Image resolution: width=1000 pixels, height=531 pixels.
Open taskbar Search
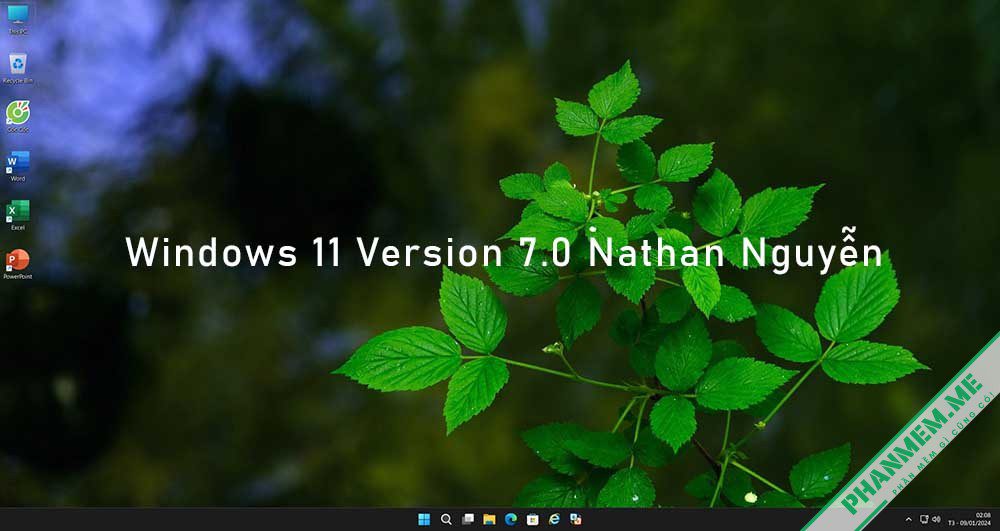446,520
